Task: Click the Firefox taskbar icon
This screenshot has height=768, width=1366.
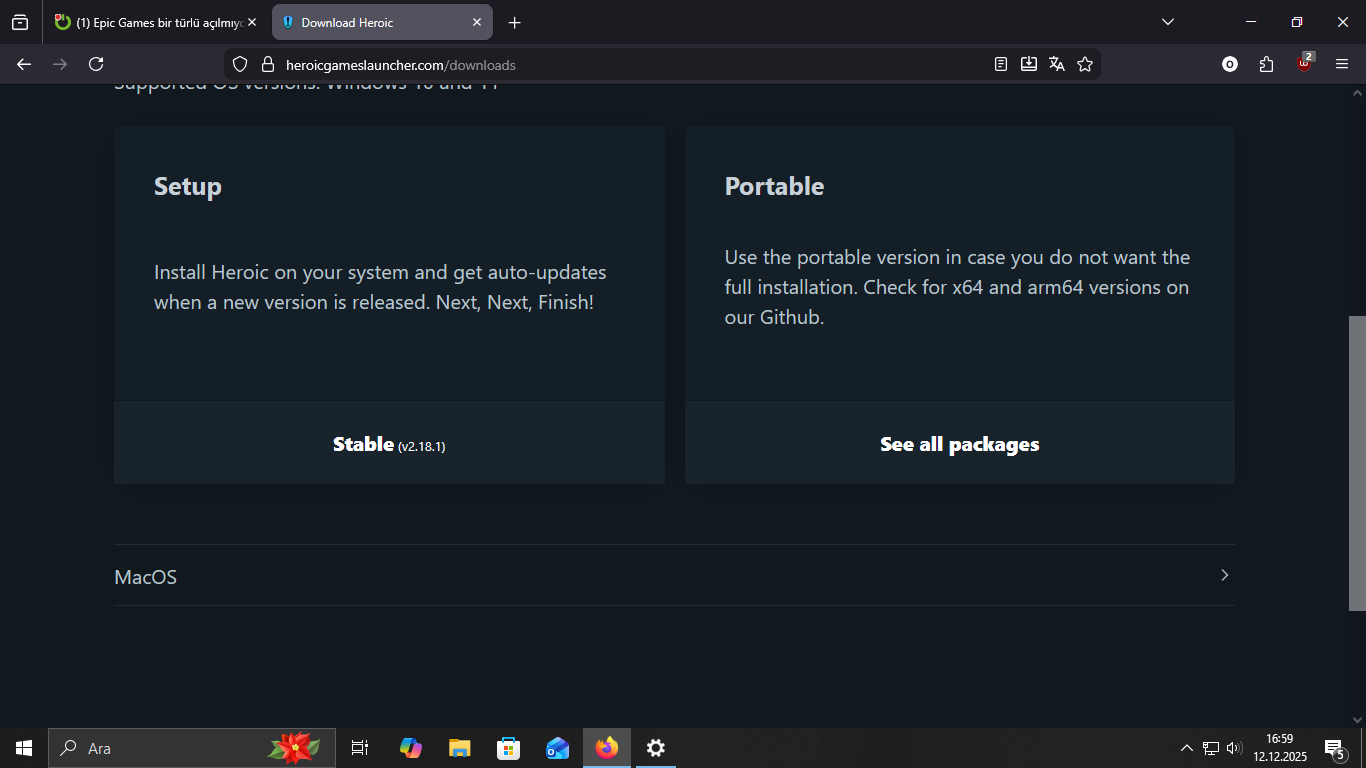Action: pyautogui.click(x=607, y=748)
